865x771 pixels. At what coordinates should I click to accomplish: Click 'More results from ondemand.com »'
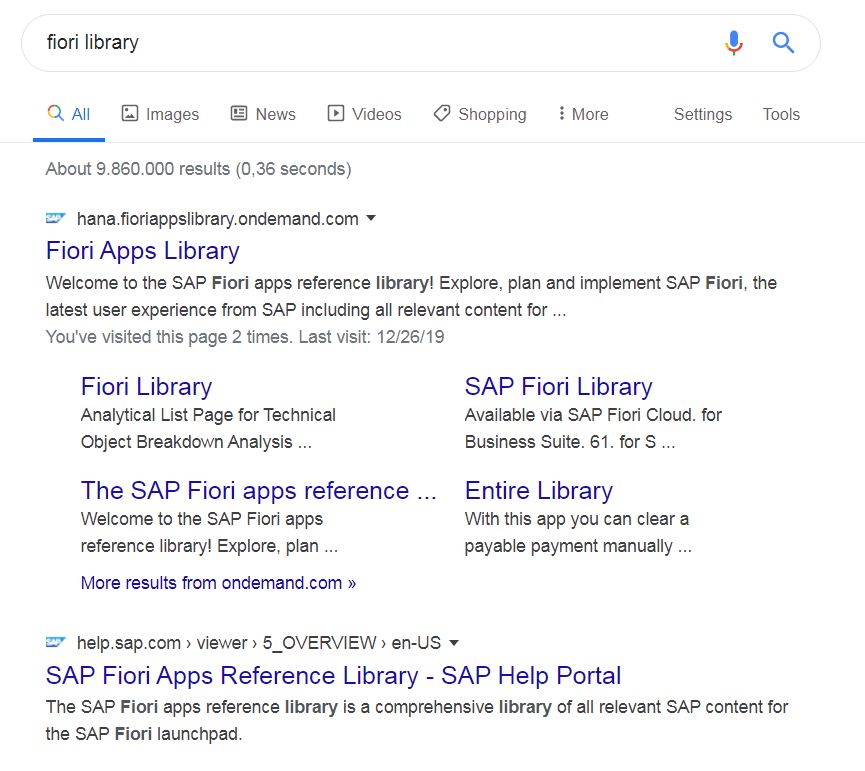[x=218, y=583]
